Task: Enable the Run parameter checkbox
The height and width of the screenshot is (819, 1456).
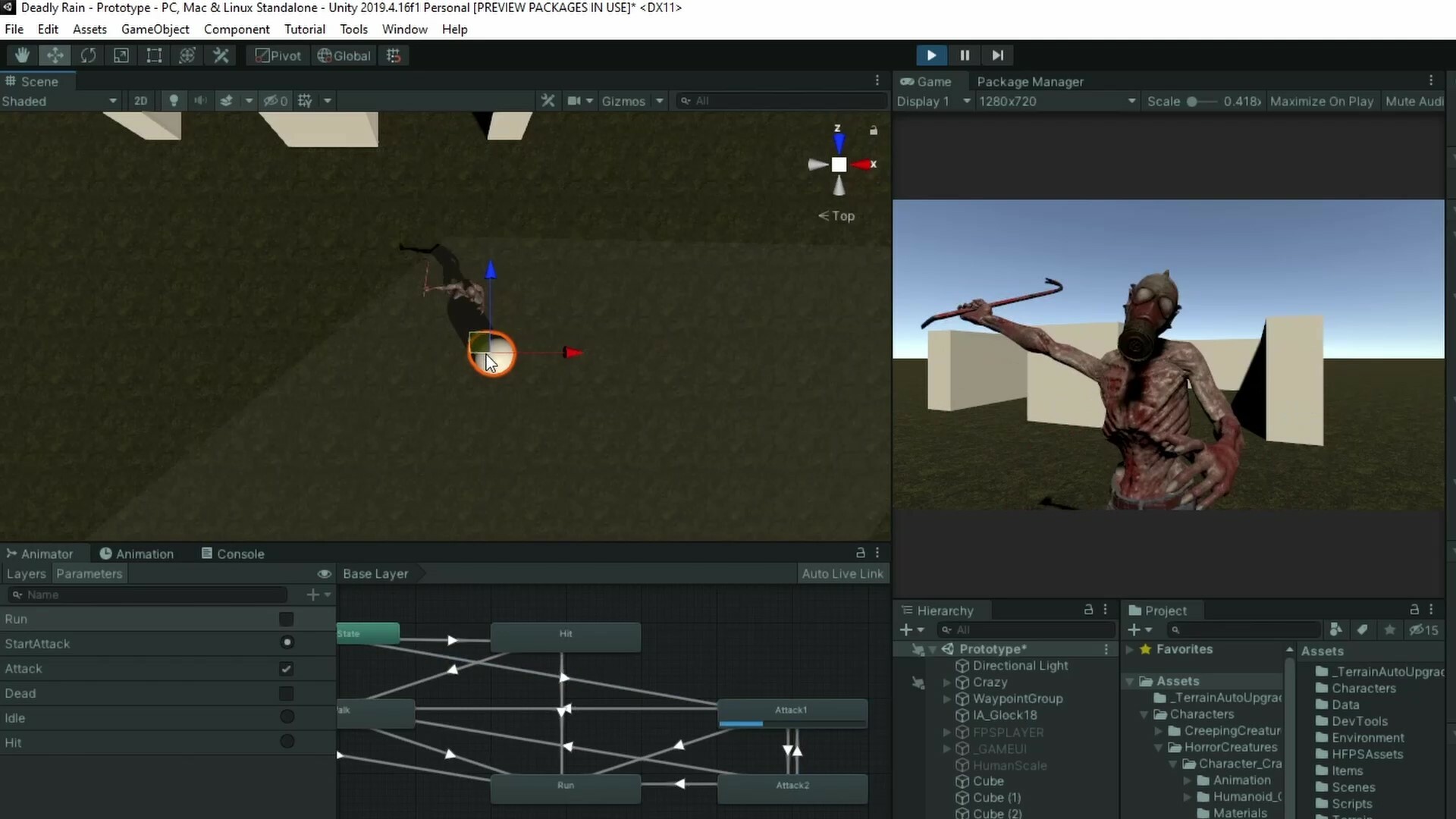Action: coord(286,620)
